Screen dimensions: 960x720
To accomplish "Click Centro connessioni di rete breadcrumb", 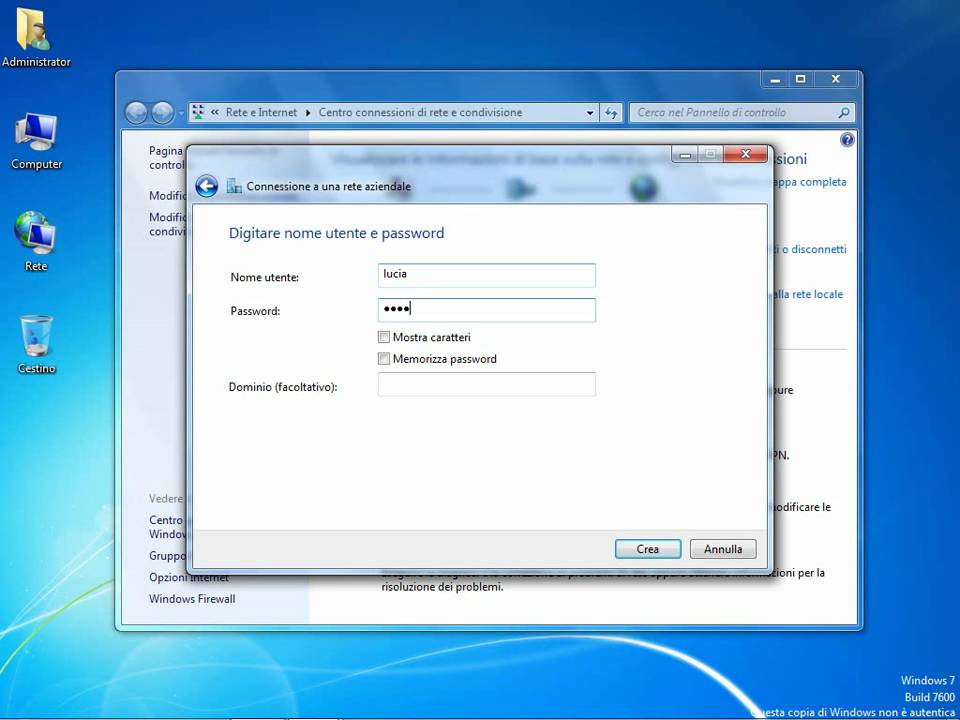I will (420, 113).
